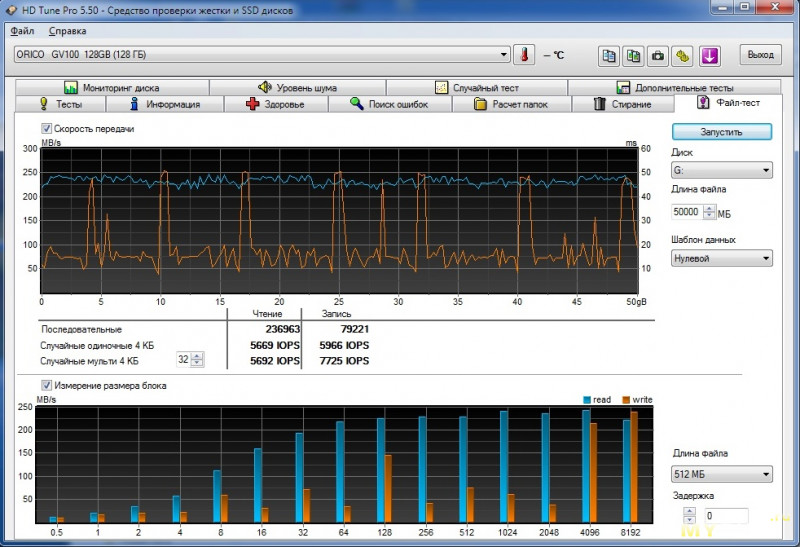Click the copy text to clipboard icon
The height and width of the screenshot is (547, 800).
pos(607,55)
